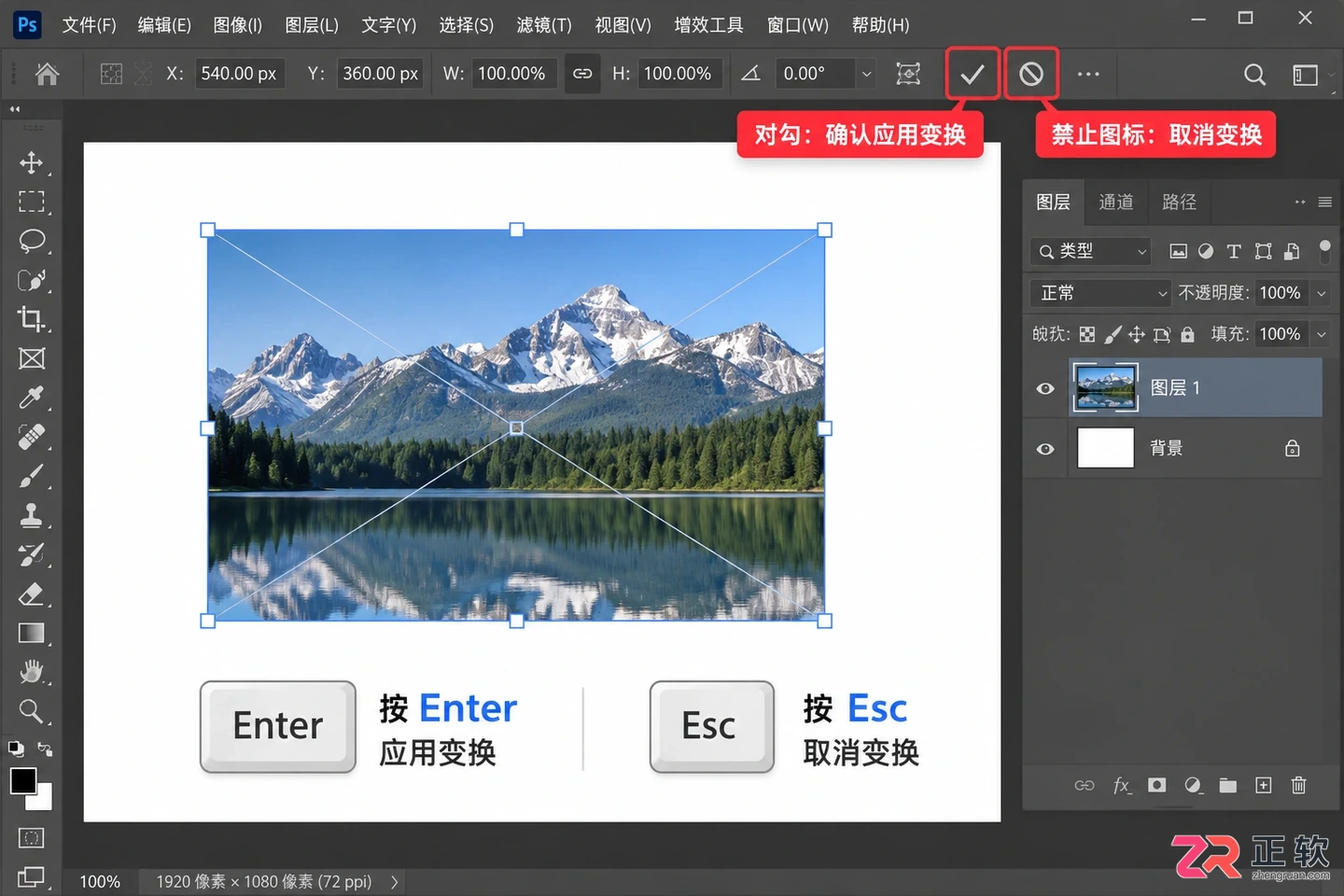Image resolution: width=1344 pixels, height=896 pixels.
Task: Create a new layer
Action: click(x=1264, y=786)
